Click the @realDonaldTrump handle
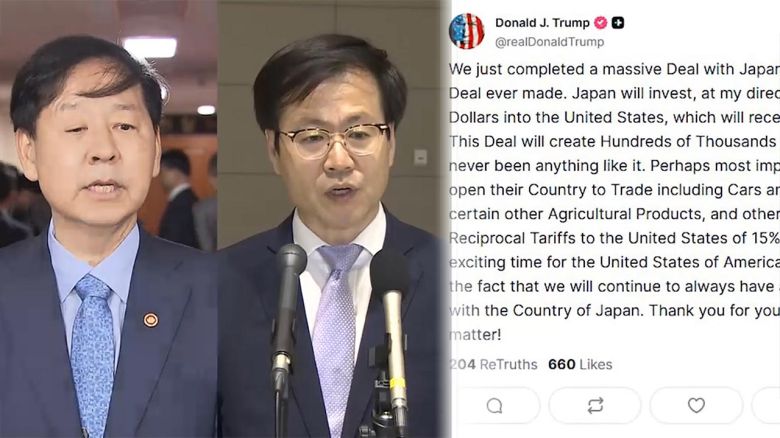The width and height of the screenshot is (780, 438). 549,42
